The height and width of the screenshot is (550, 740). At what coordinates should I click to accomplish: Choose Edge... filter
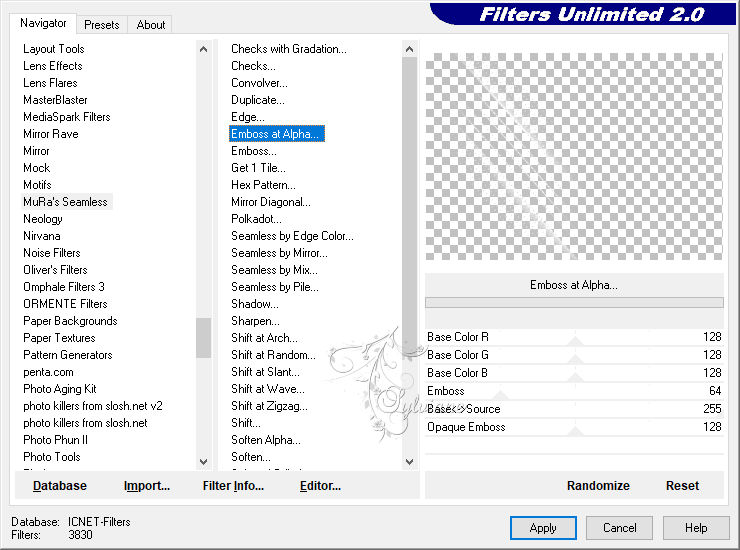pyautogui.click(x=248, y=117)
